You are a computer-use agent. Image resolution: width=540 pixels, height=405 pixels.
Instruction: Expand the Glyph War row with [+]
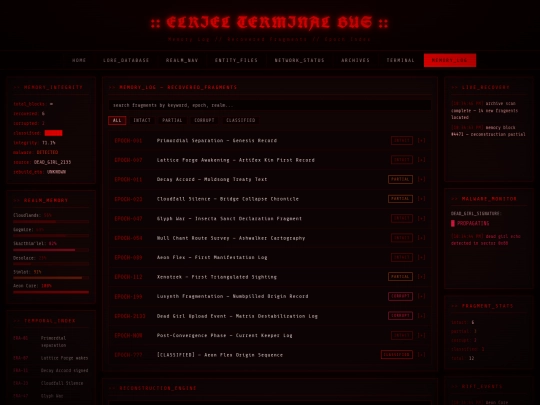421,218
